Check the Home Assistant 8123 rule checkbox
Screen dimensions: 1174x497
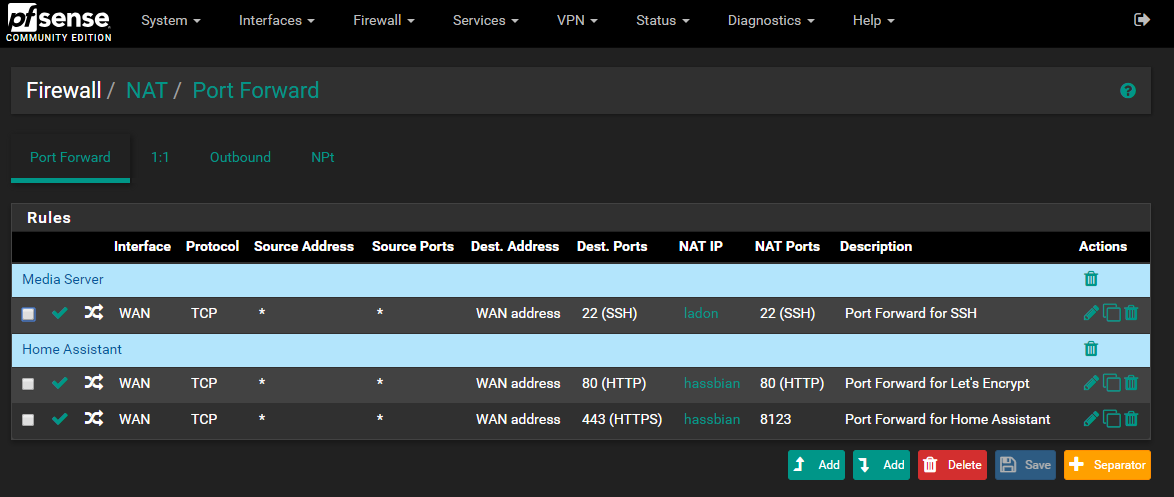tap(28, 420)
